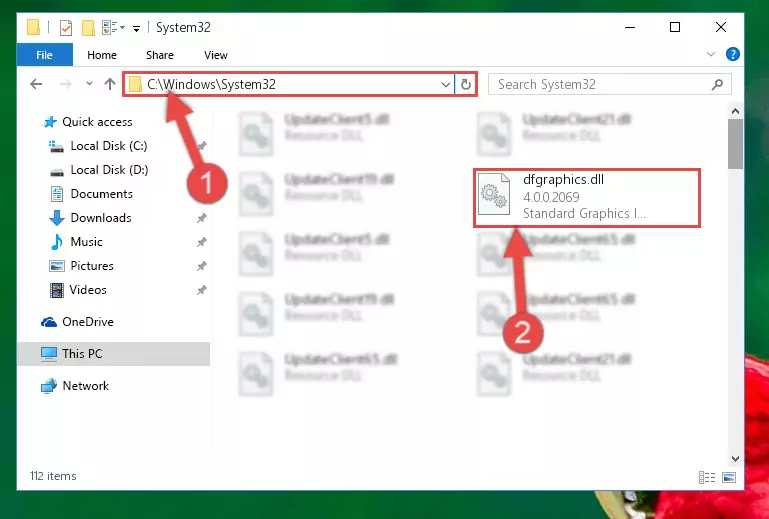This screenshot has height=519, width=769.
Task: Click the 112 items status text
Action: (x=53, y=476)
